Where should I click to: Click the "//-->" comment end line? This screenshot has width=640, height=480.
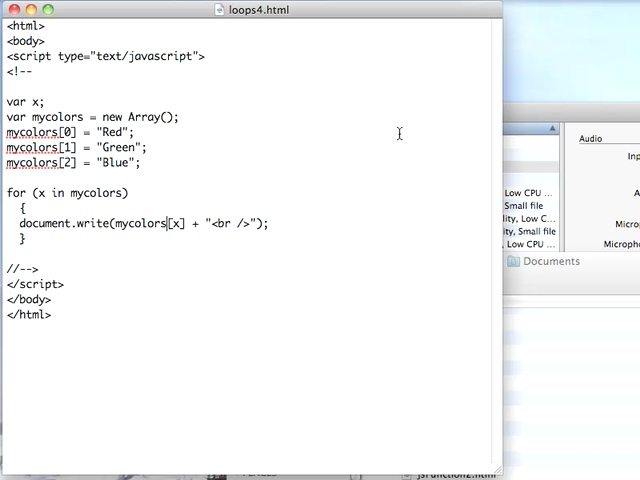[x=22, y=269]
